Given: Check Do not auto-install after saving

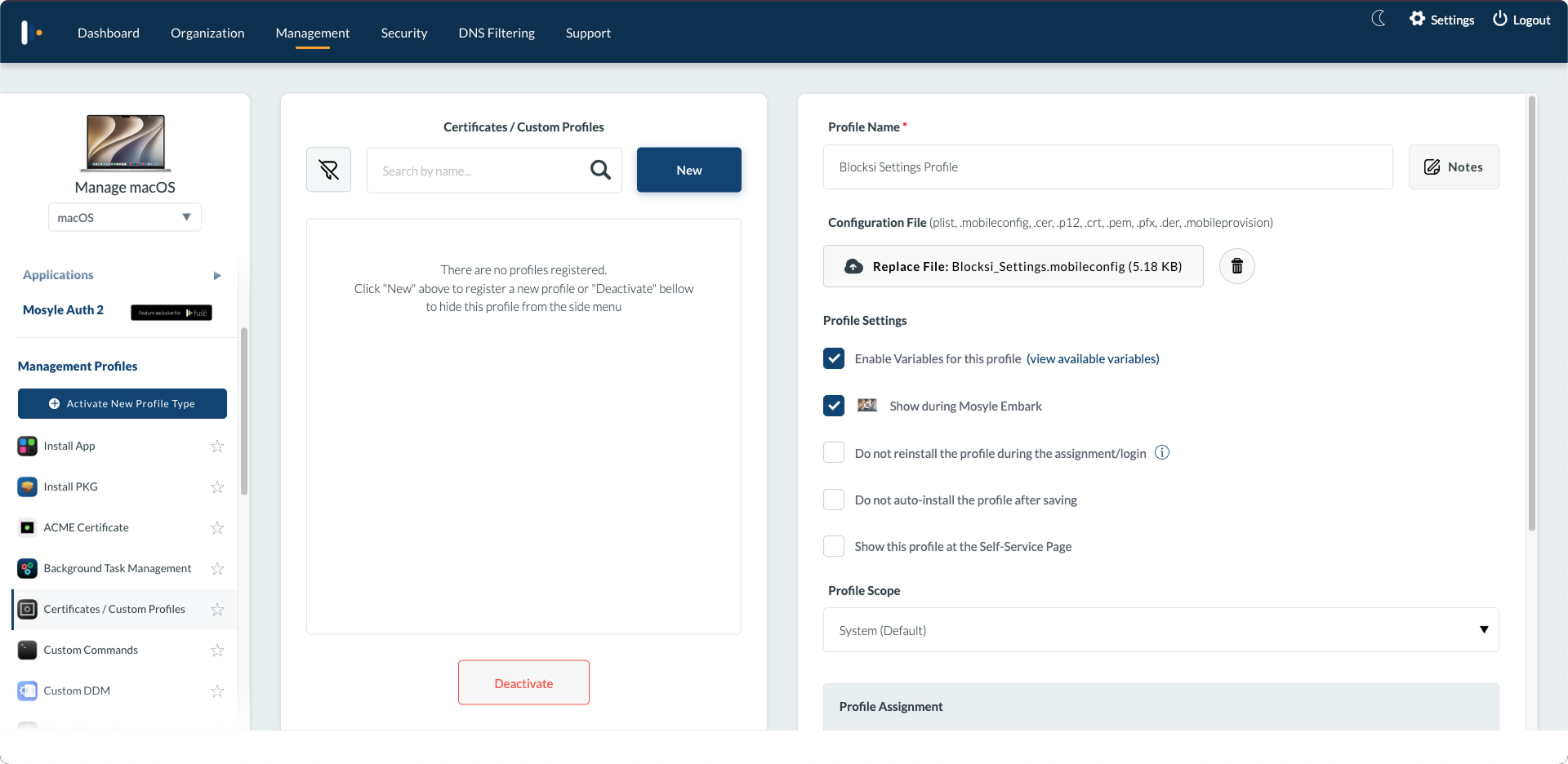Looking at the screenshot, I should tap(834, 500).
